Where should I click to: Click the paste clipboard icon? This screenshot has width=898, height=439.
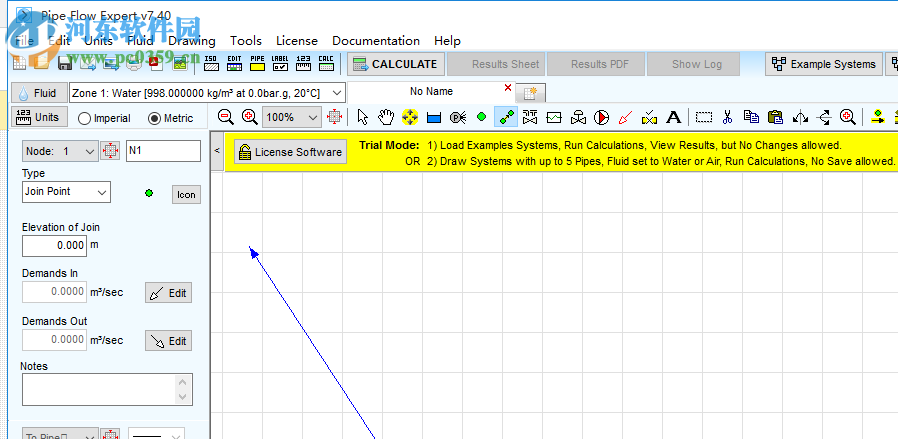point(775,117)
